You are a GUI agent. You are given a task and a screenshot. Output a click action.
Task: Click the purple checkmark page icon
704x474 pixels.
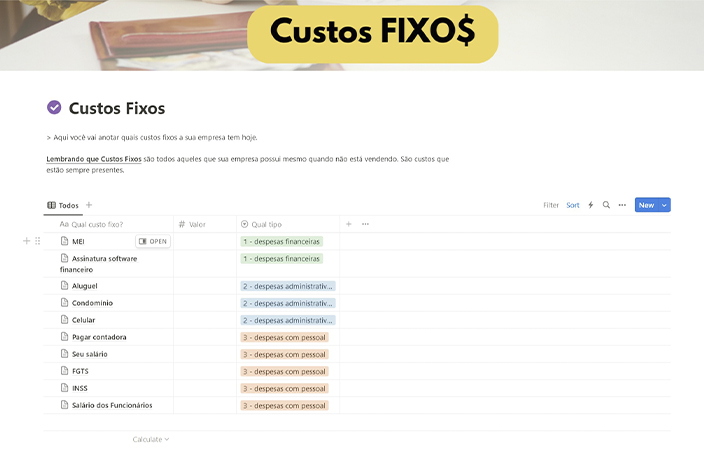(54, 107)
